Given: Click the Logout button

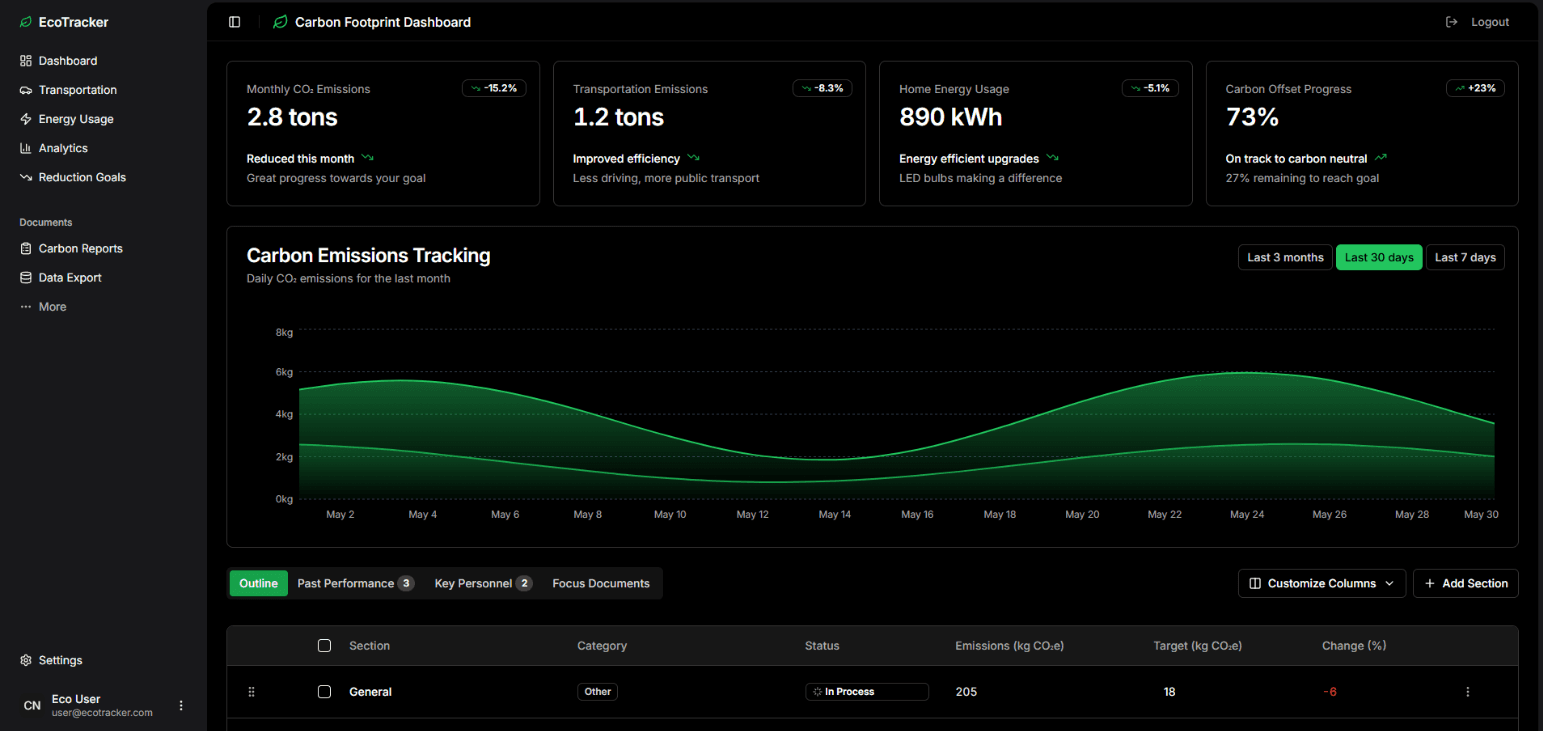Looking at the screenshot, I should point(1477,21).
